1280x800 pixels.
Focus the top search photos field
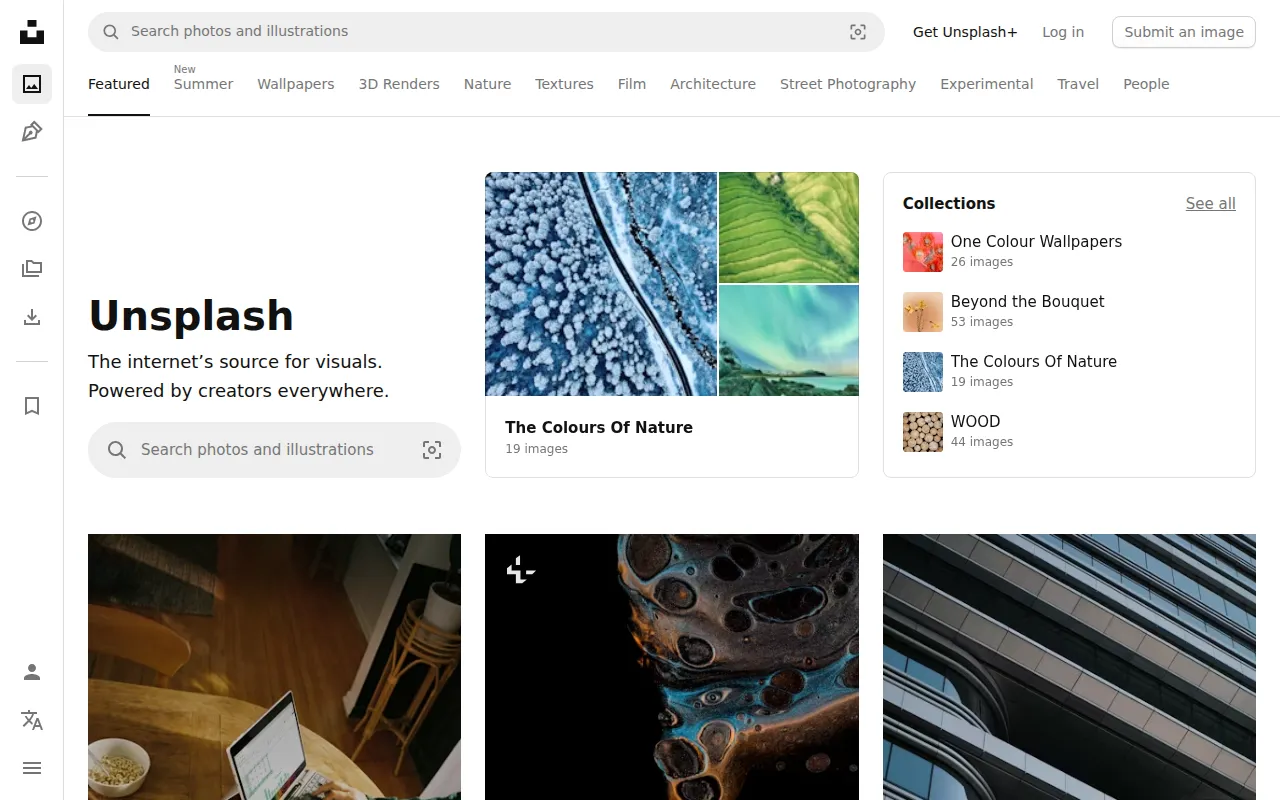coord(486,32)
